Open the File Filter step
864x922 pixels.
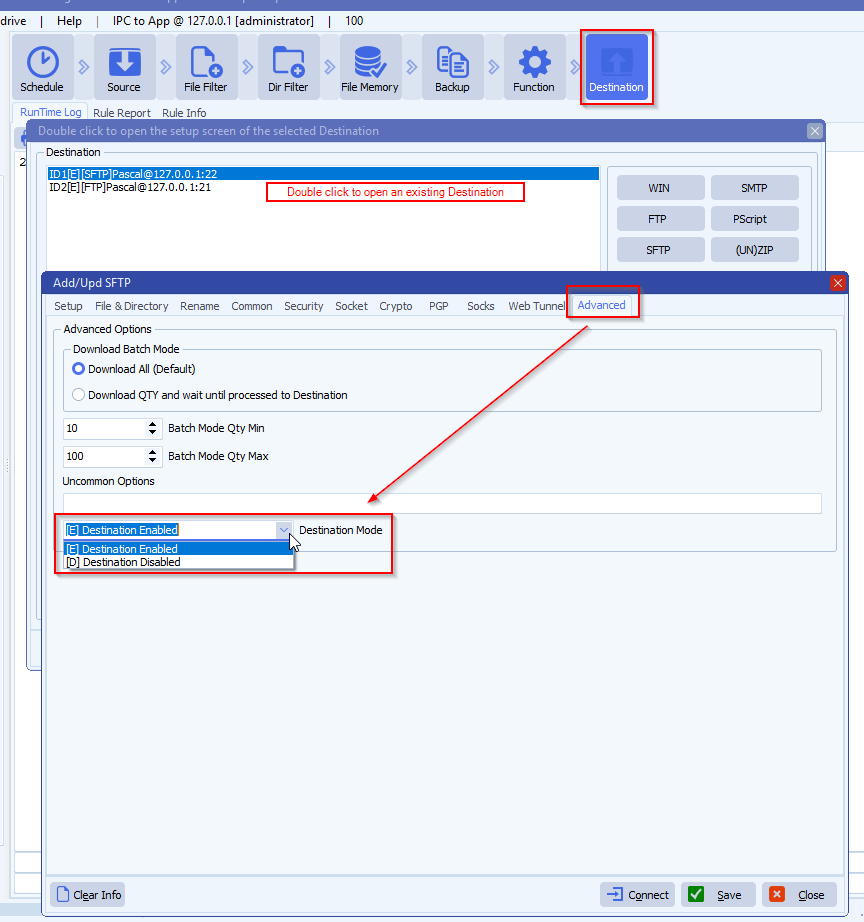point(206,67)
